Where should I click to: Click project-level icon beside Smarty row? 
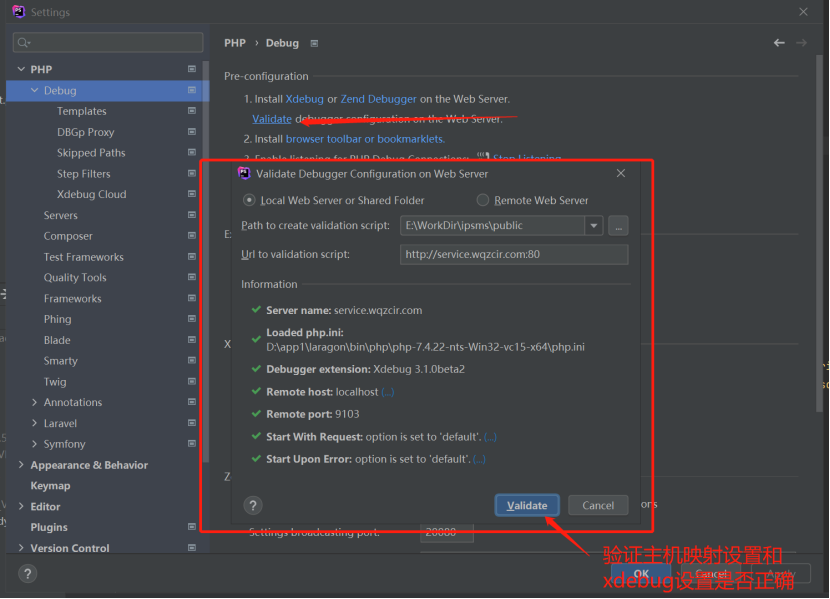192,360
